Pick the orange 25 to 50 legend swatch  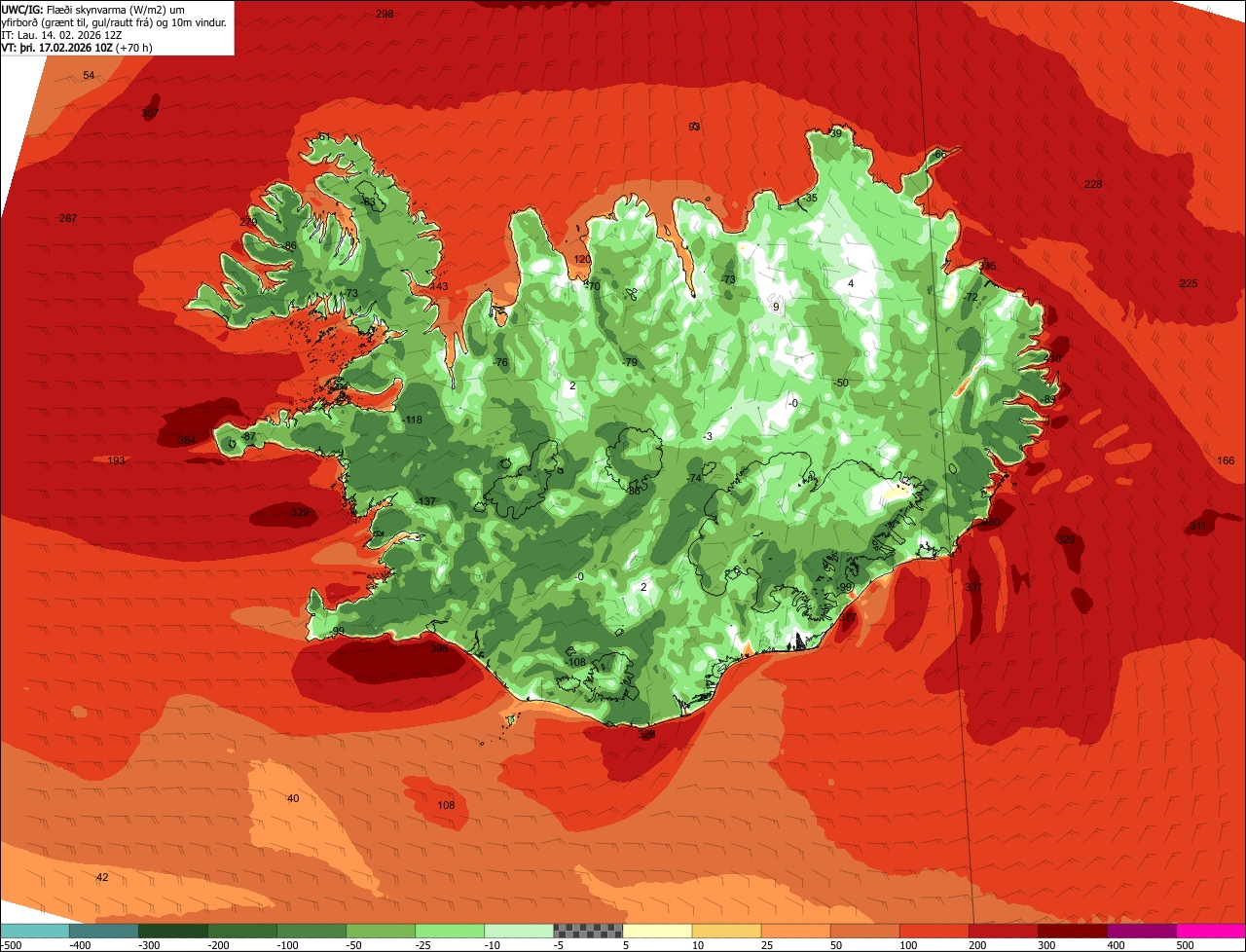click(795, 931)
